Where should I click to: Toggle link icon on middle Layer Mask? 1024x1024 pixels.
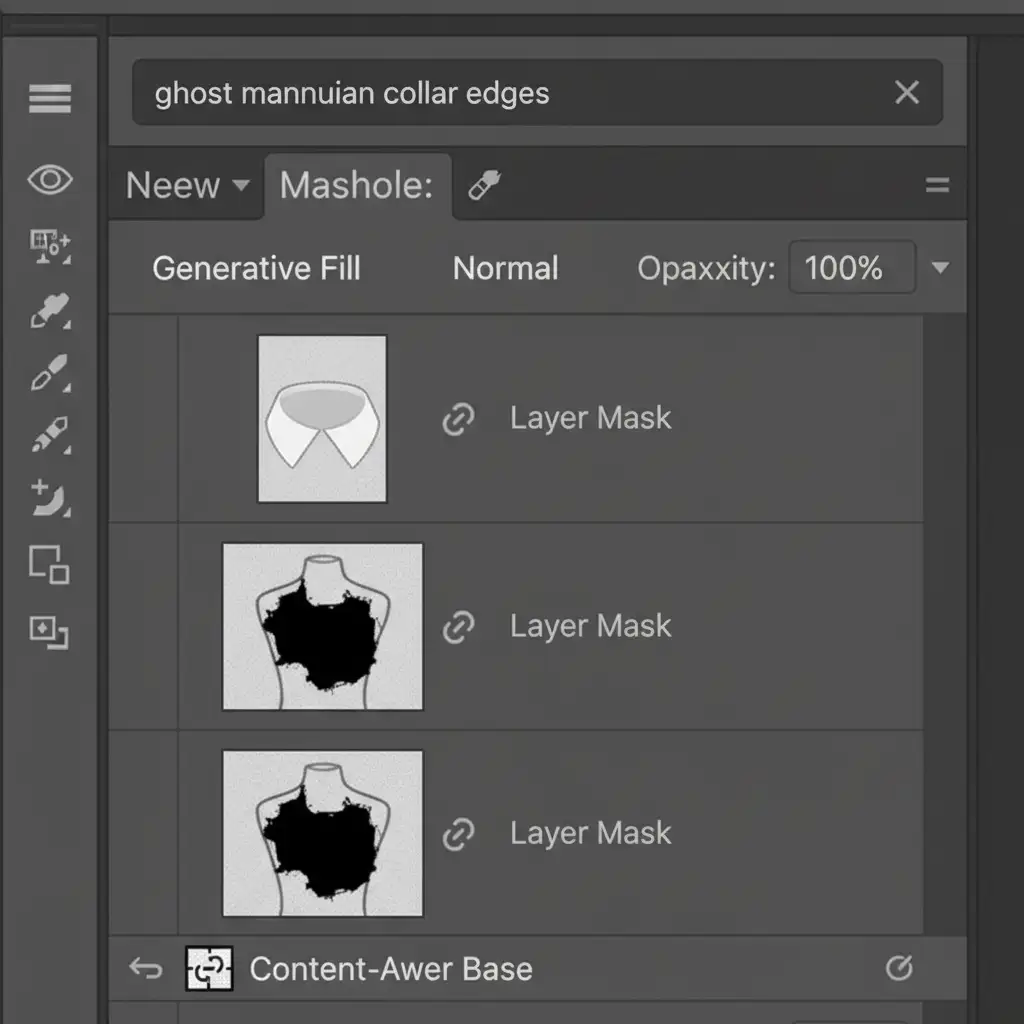458,627
